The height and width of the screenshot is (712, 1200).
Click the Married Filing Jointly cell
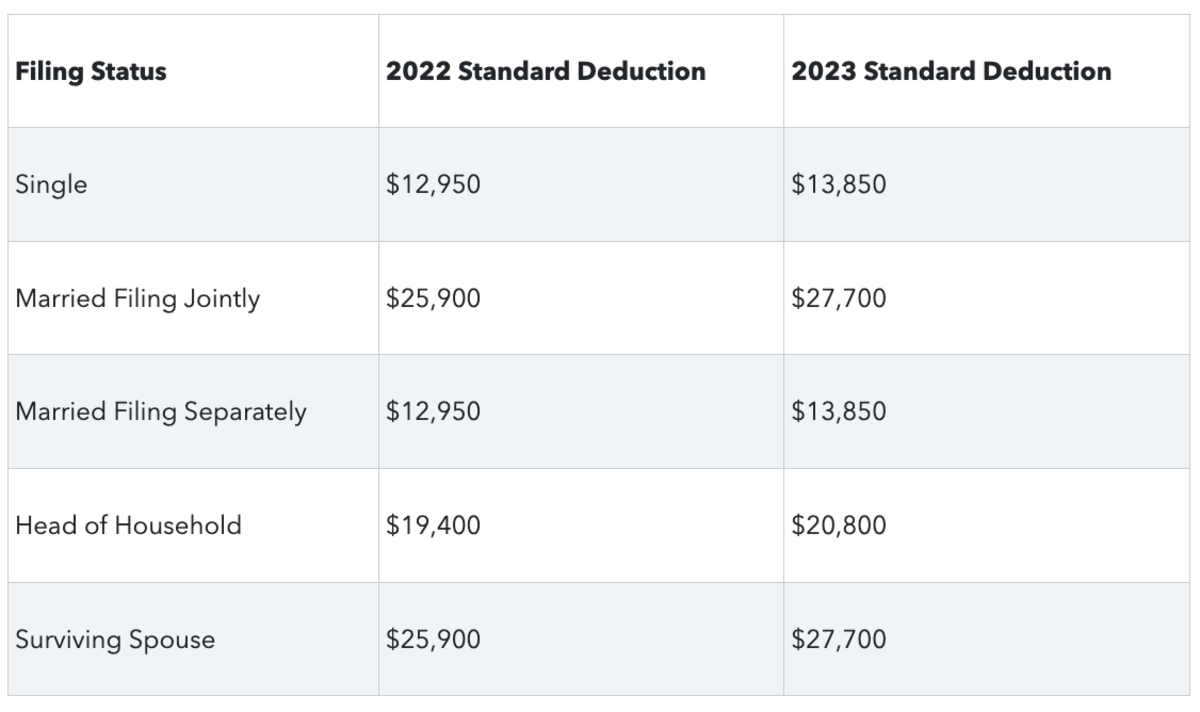(x=138, y=298)
